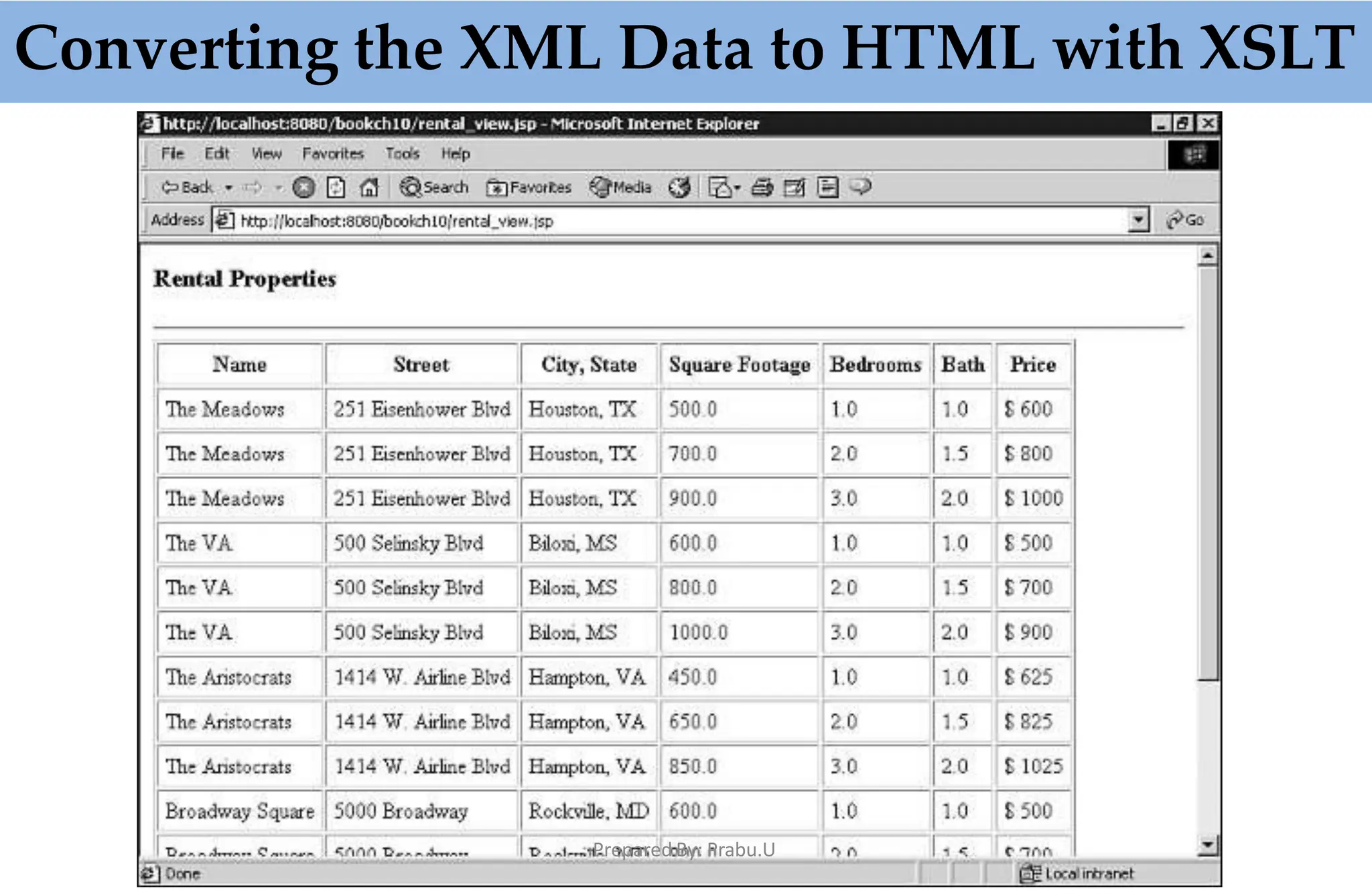Click the Stop loading icon
Viewport: 1372px width, 892px height.
pyautogui.click(x=303, y=188)
